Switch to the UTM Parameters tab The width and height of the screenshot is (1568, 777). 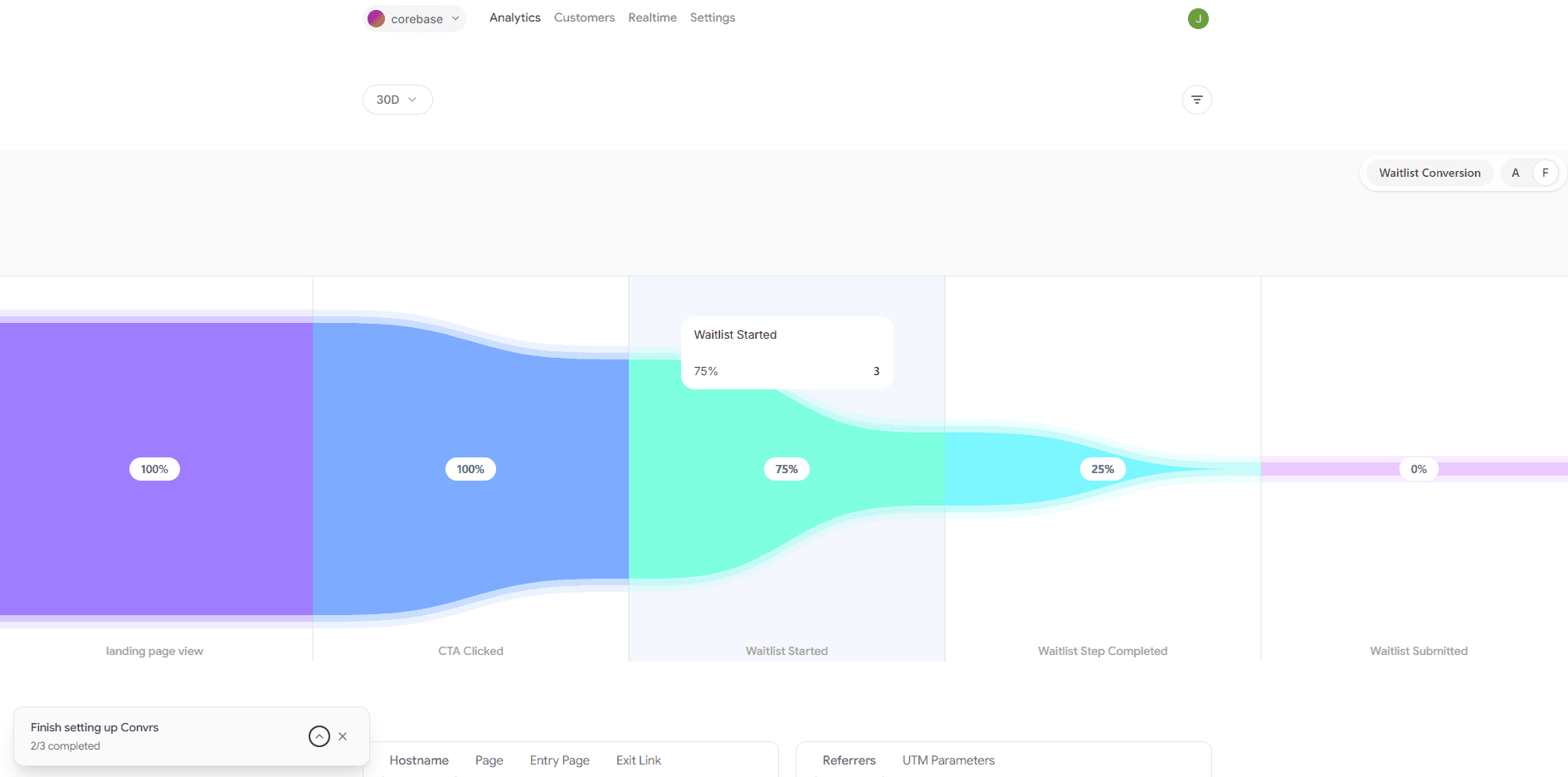(948, 760)
